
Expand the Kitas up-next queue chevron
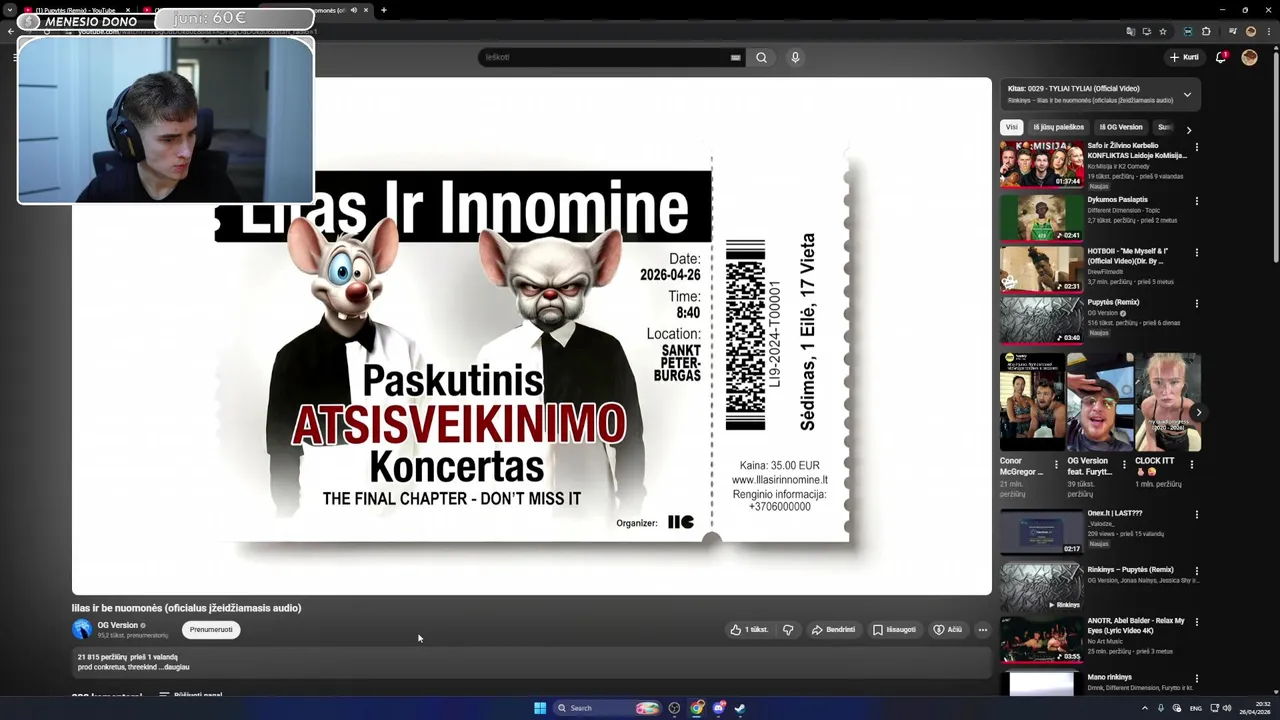(1187, 94)
